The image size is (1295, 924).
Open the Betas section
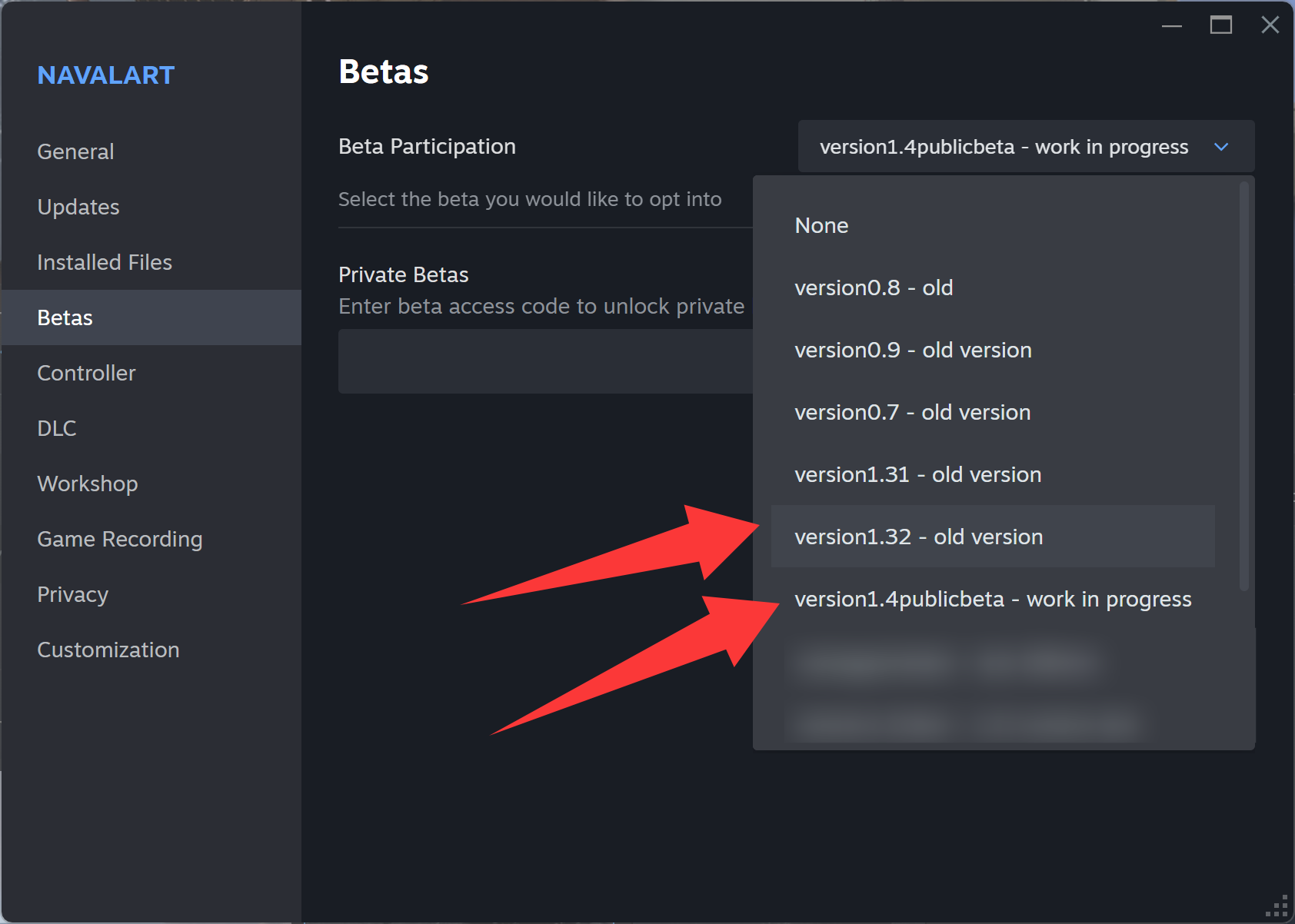(65, 317)
